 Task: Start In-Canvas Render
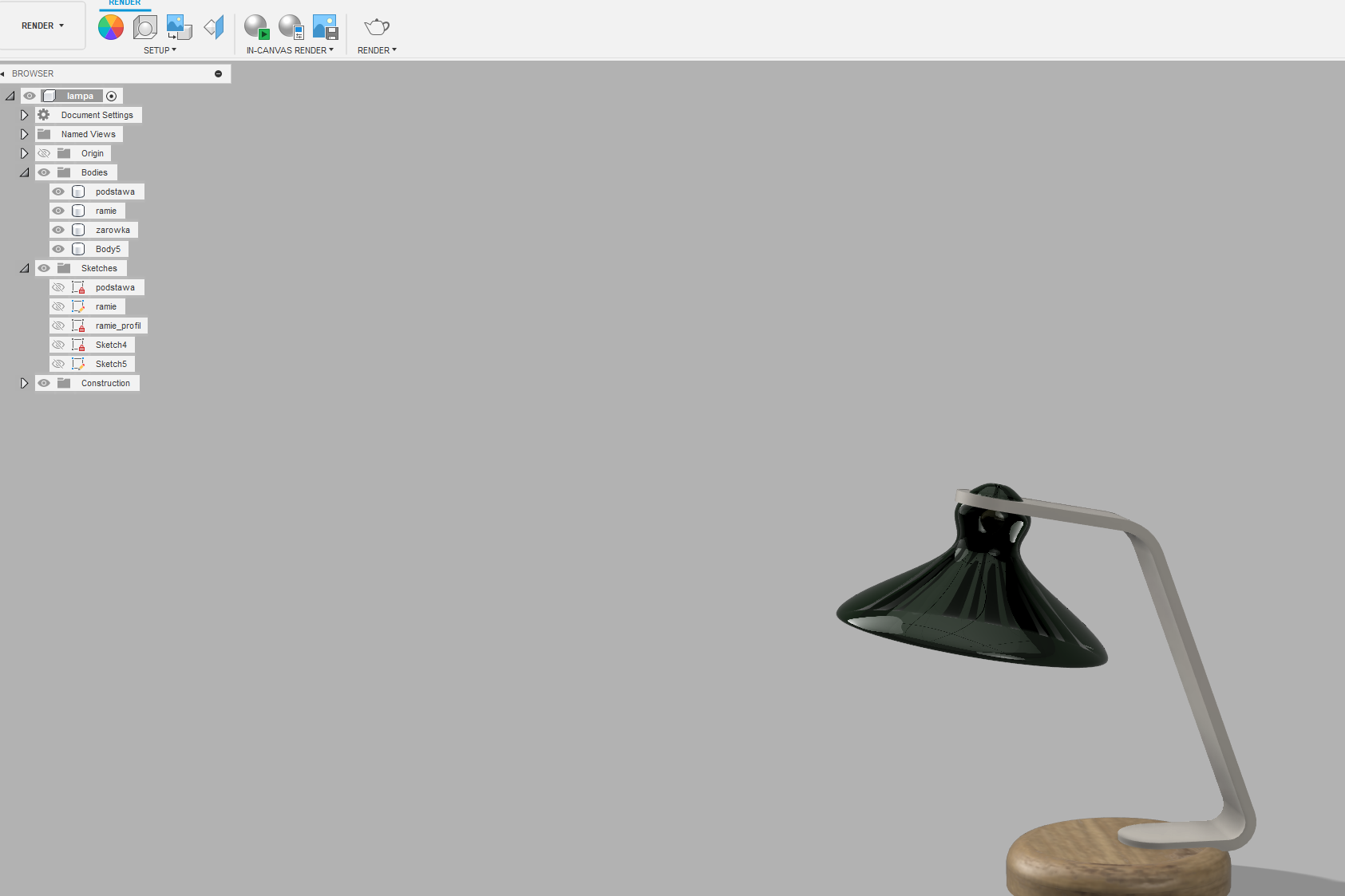click(256, 27)
